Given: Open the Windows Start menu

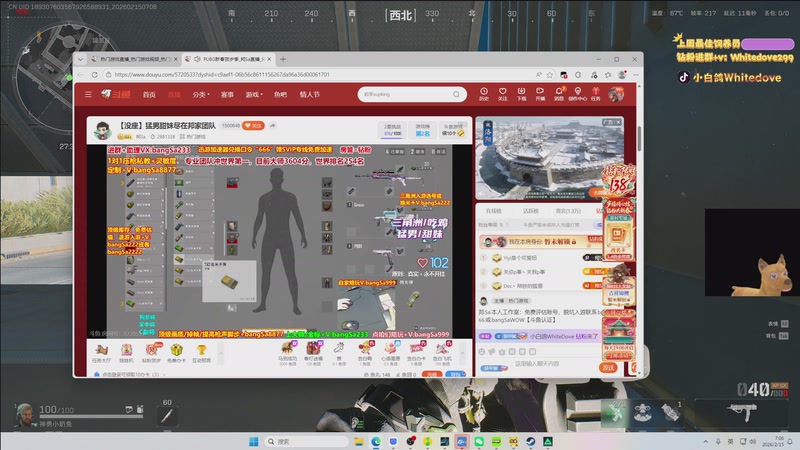Looking at the screenshot, I should (254, 441).
